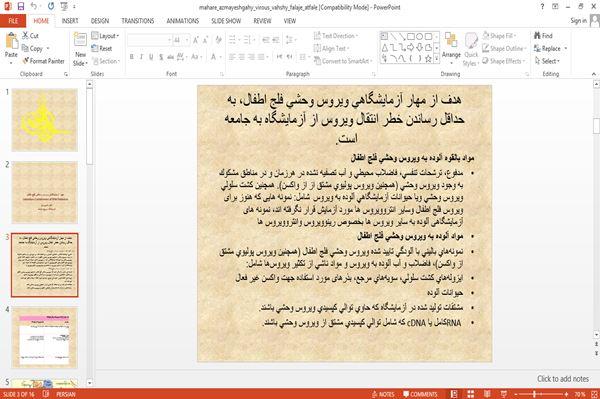Open Shape Outline dropdown
Screen dimensions: 600x399
point(504,48)
